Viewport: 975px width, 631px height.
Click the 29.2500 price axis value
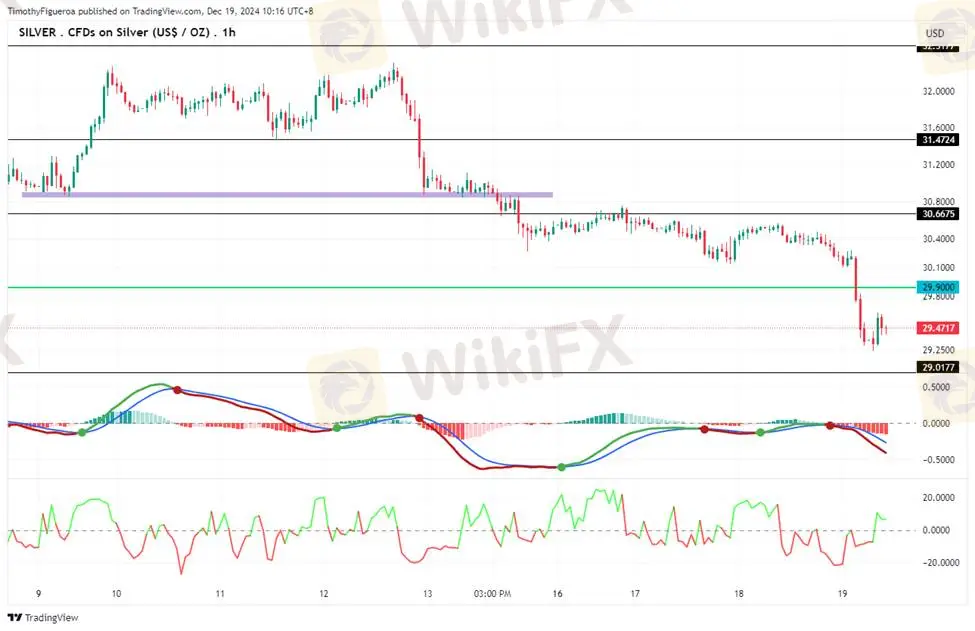coord(938,349)
